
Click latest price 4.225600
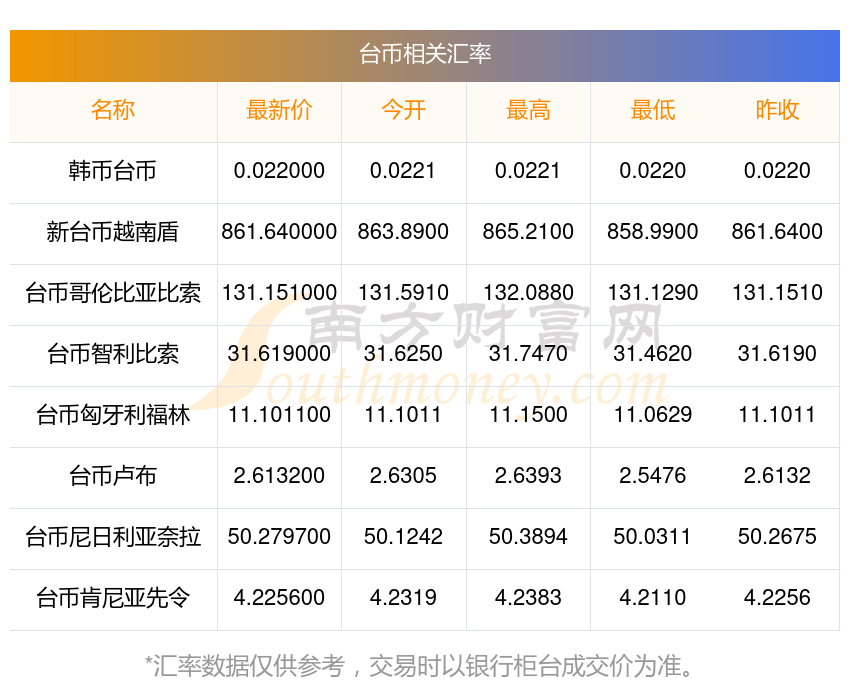coord(279,598)
